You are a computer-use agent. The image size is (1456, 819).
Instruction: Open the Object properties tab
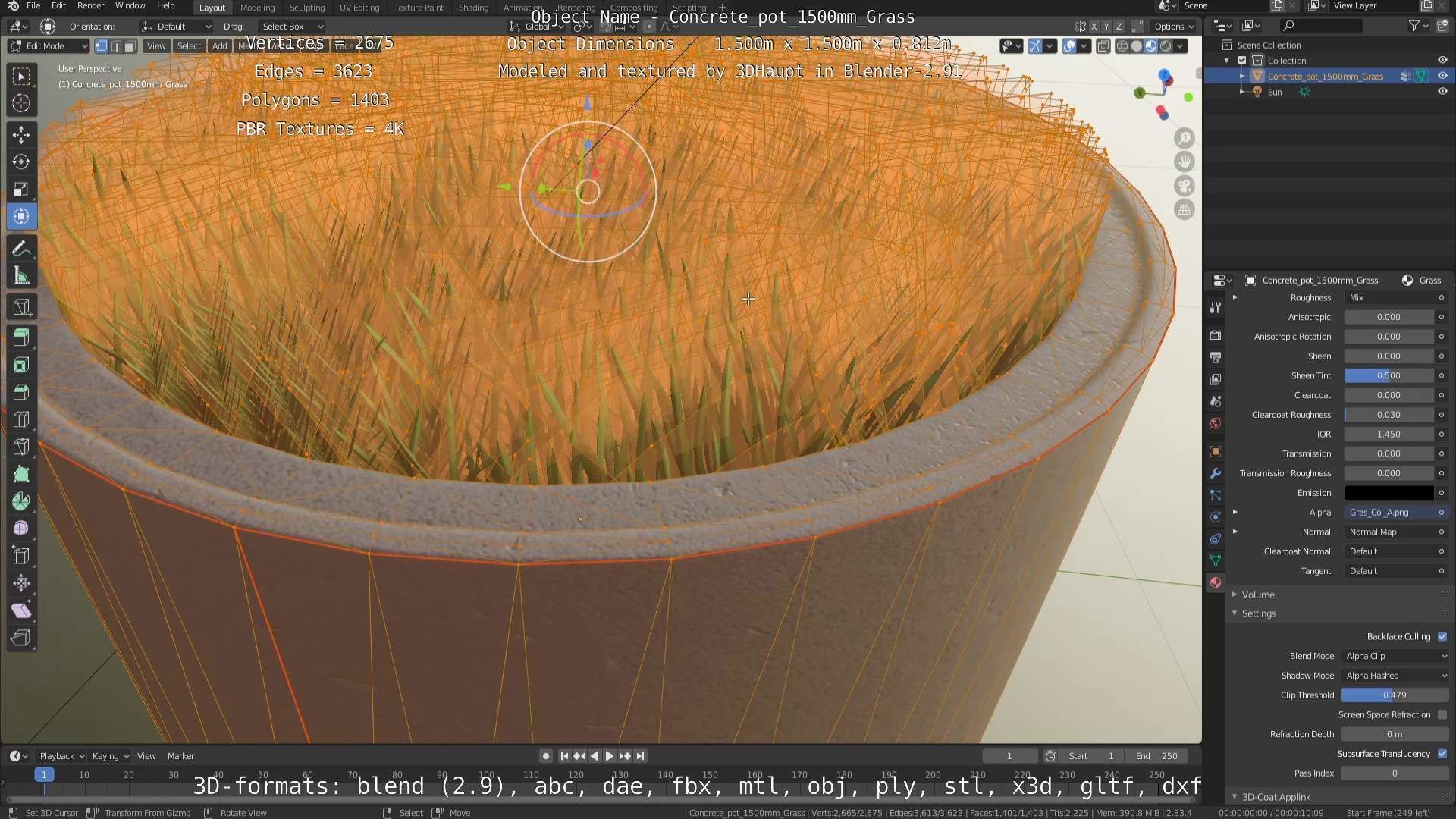coord(1216,451)
